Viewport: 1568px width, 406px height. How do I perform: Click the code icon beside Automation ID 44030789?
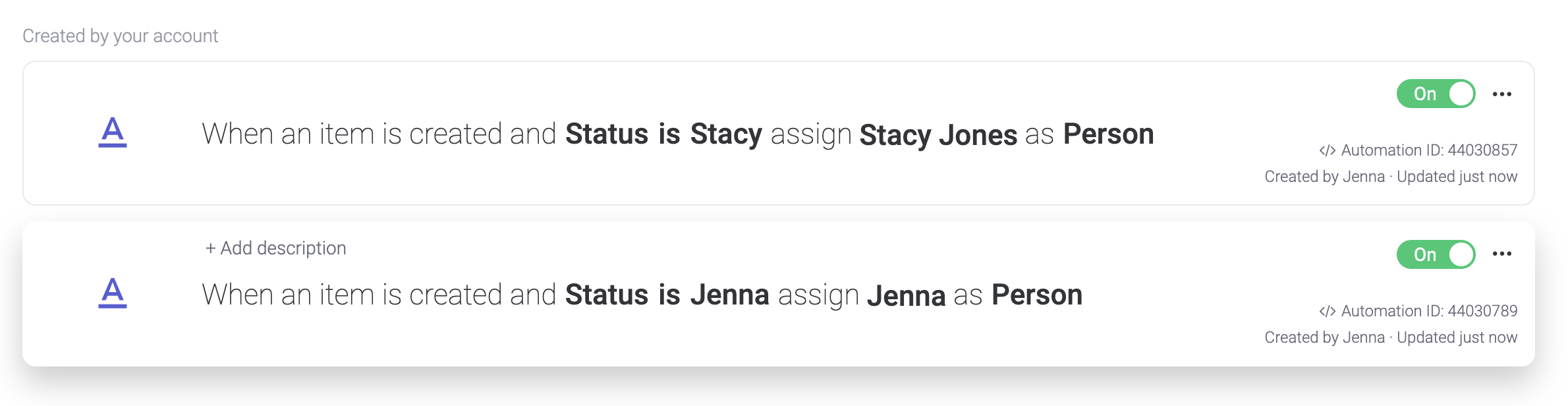[1327, 312]
